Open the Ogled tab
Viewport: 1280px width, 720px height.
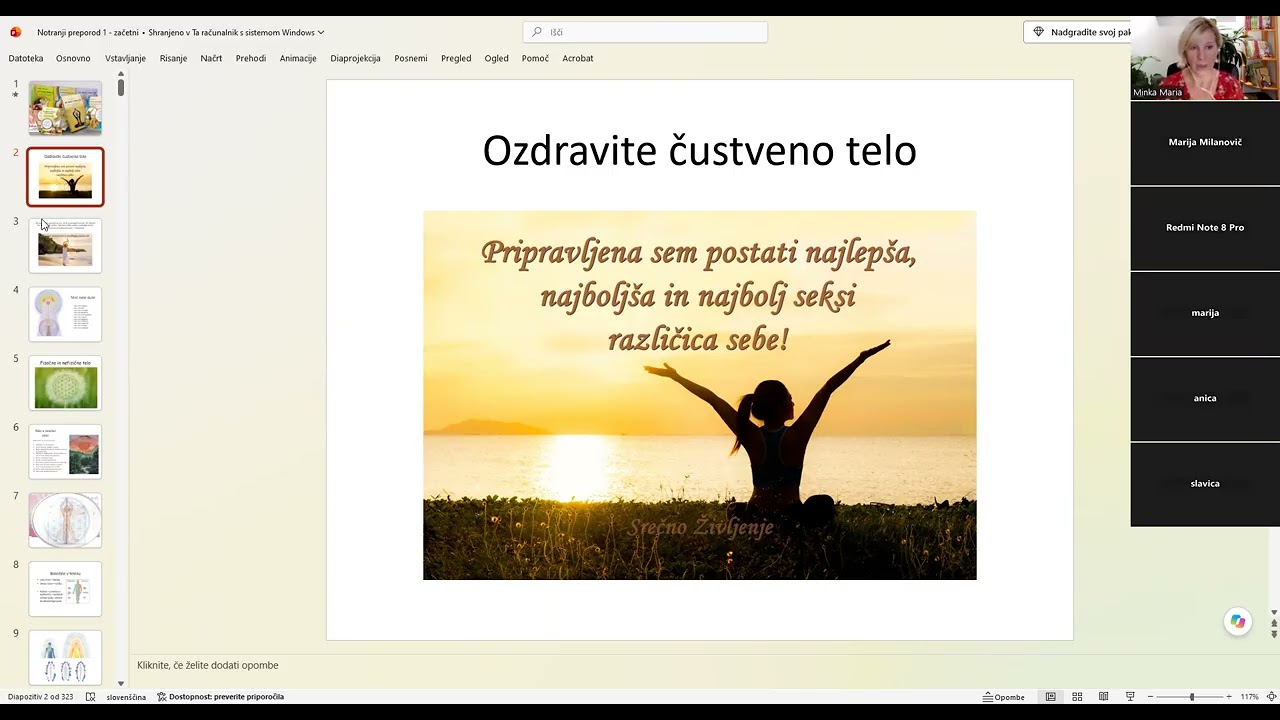coord(497,58)
